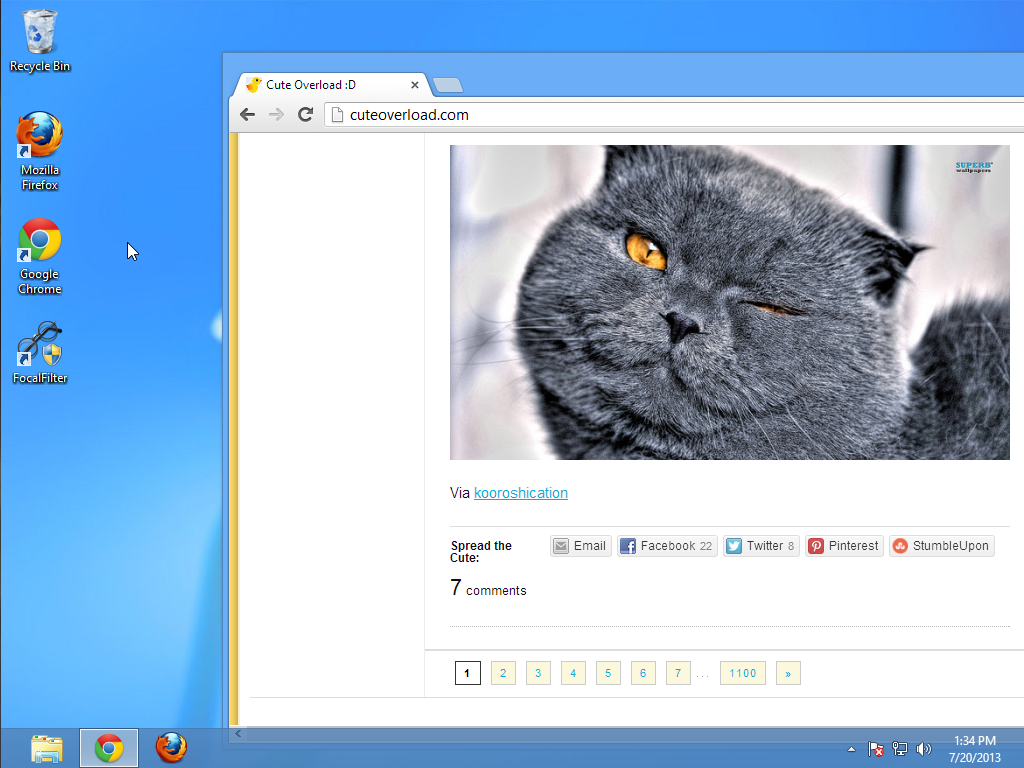This screenshot has height=768, width=1024.
Task: Open the network status tray icon
Action: 899,748
